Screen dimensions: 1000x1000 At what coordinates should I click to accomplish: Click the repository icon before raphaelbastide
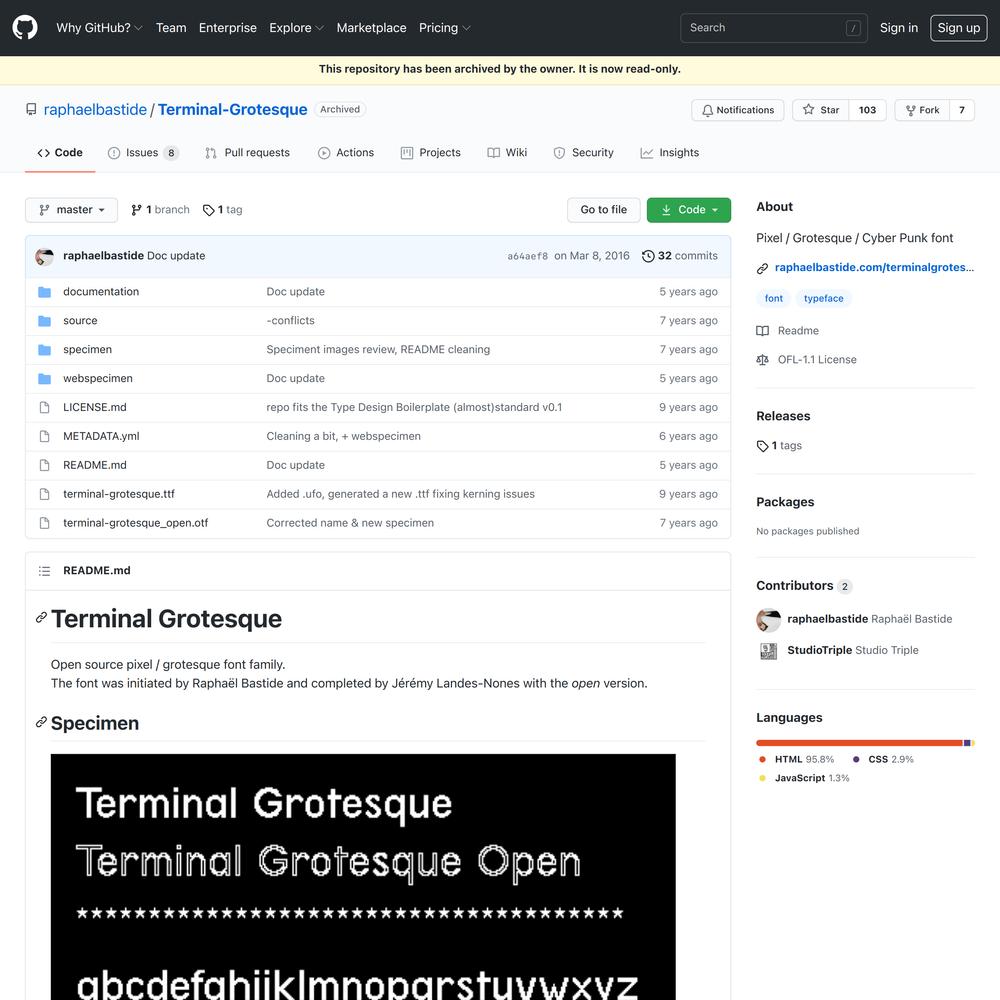coord(31,110)
